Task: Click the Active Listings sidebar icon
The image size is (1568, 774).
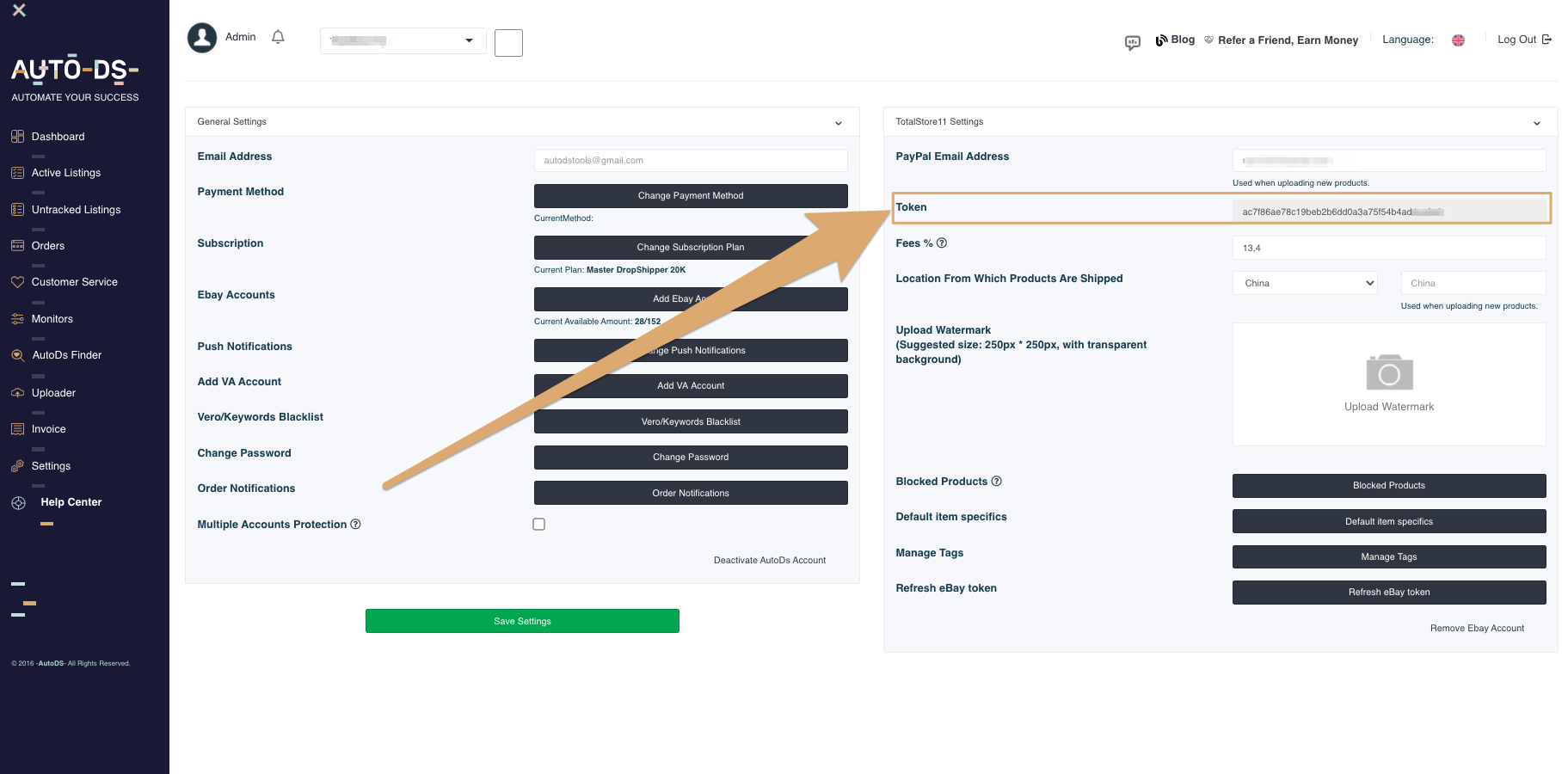Action: 17,173
